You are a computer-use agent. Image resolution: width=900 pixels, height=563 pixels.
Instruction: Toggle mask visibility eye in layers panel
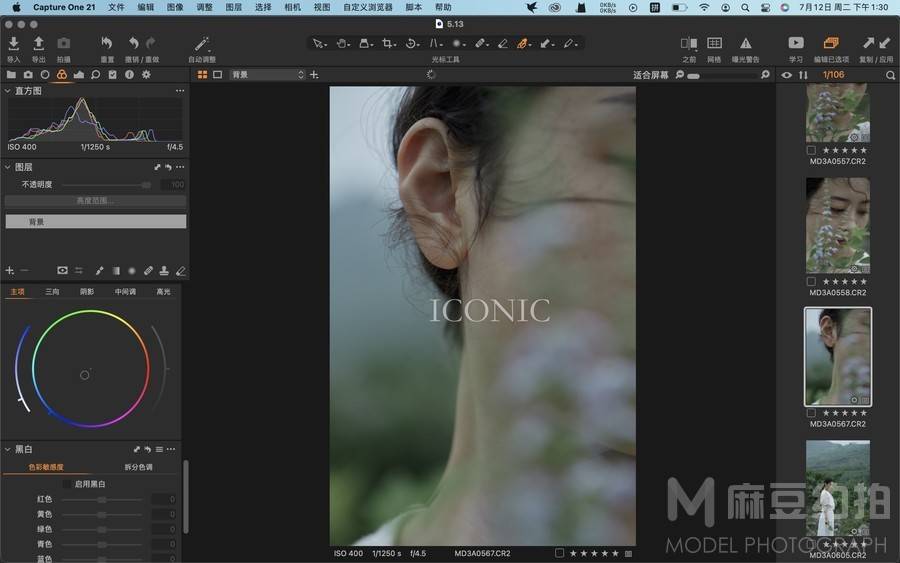(x=63, y=270)
